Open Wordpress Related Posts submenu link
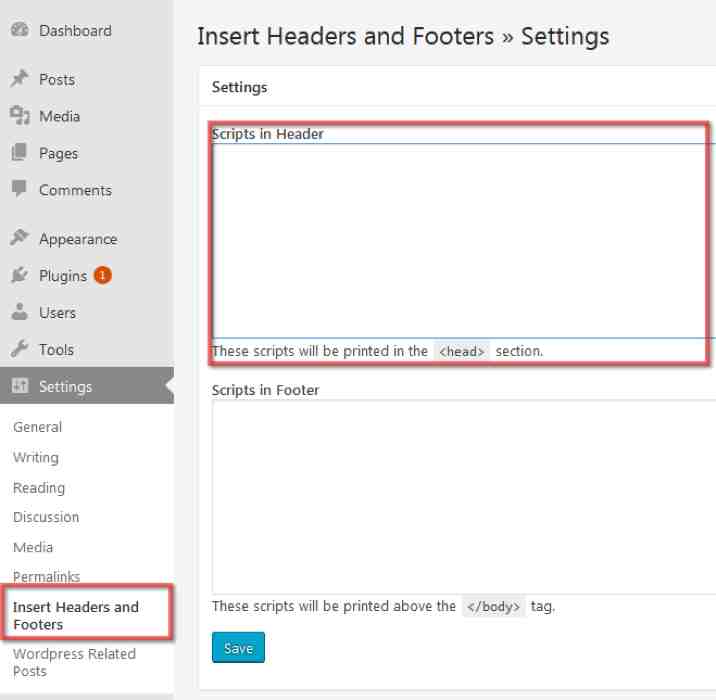716x700 pixels. tap(74, 663)
